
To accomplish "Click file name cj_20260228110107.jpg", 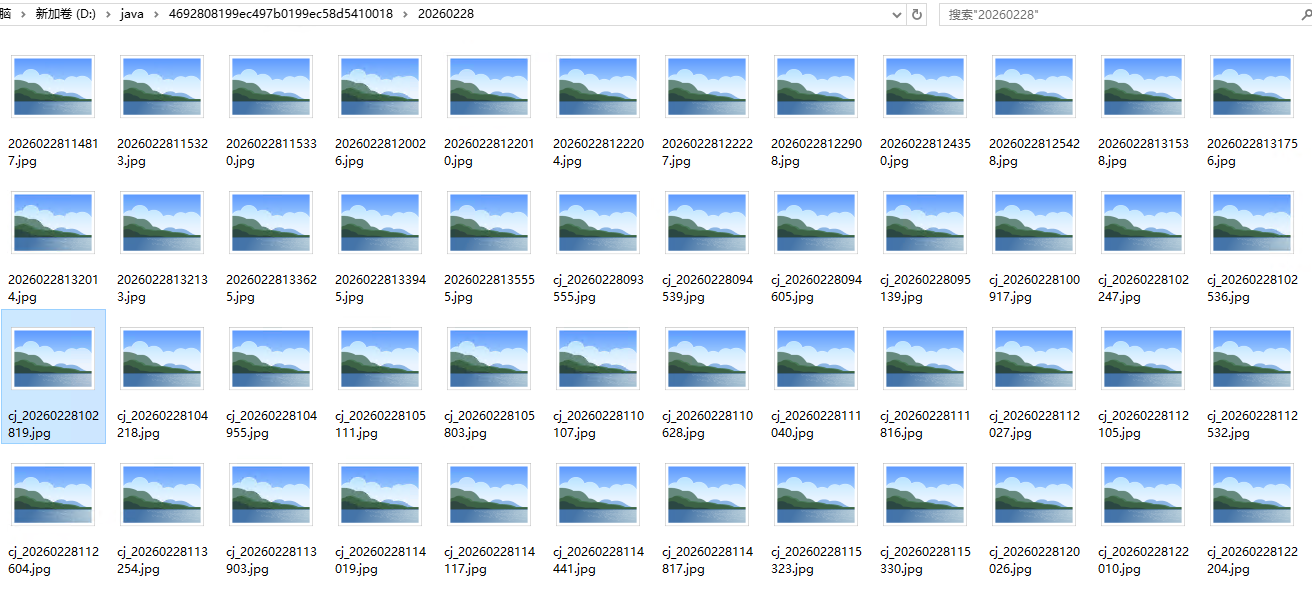I will (x=598, y=424).
